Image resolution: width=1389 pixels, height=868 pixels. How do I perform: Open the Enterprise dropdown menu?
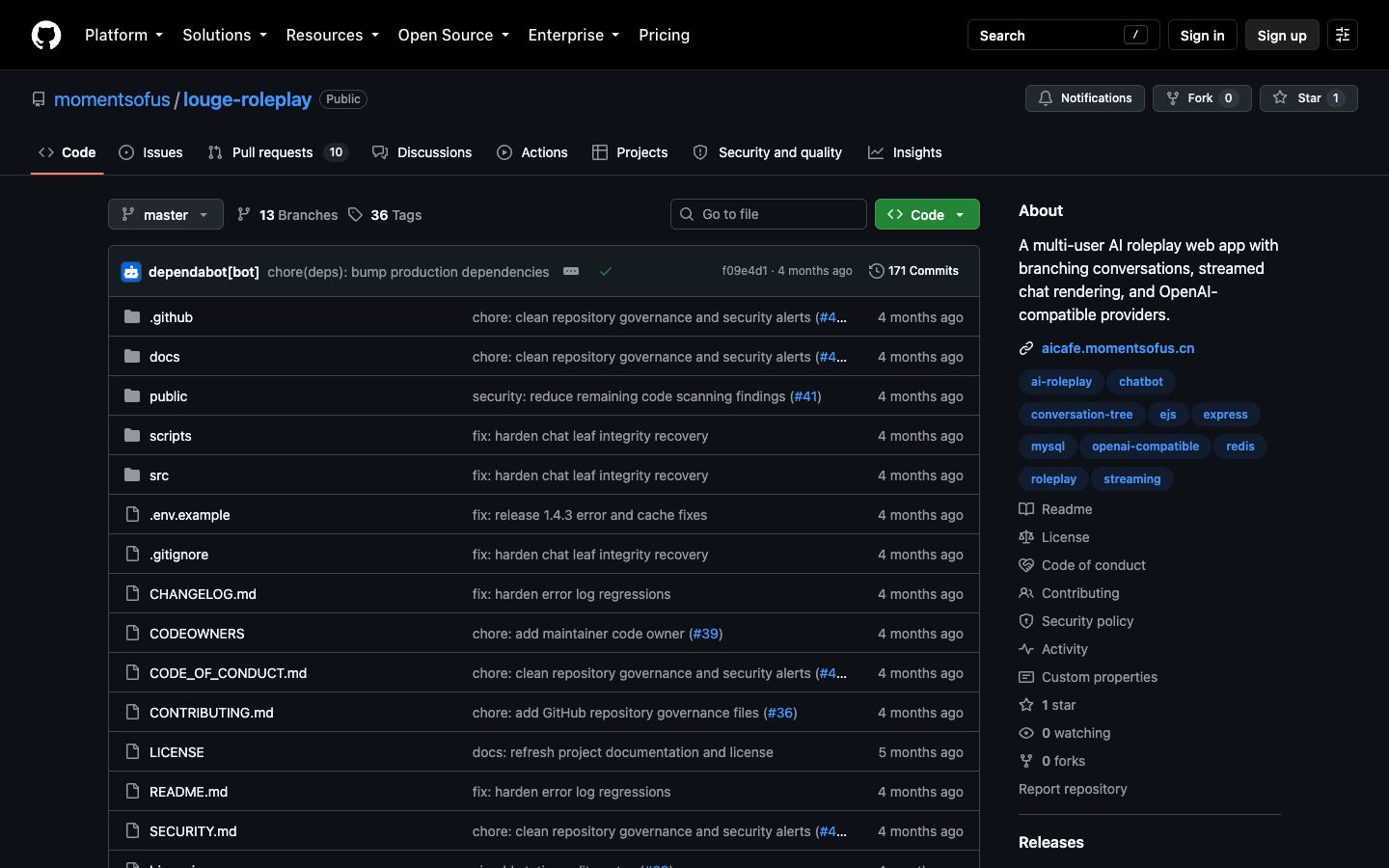click(x=573, y=35)
